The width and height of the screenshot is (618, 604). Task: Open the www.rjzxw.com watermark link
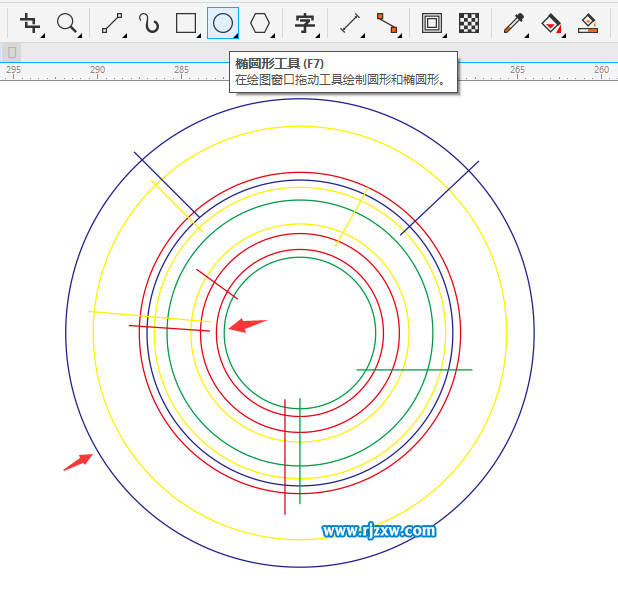378,531
